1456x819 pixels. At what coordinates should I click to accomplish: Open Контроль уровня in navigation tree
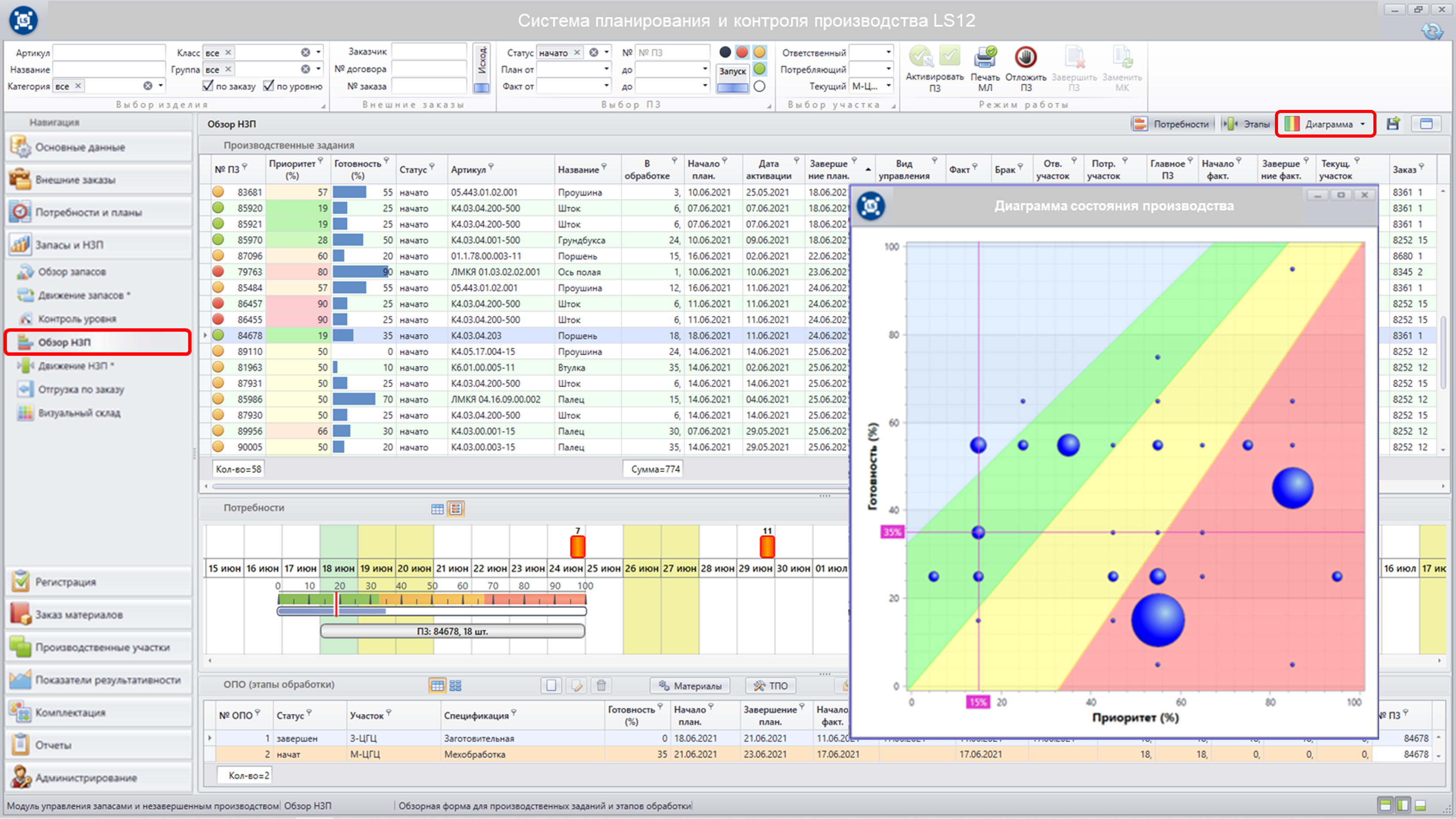[77, 319]
